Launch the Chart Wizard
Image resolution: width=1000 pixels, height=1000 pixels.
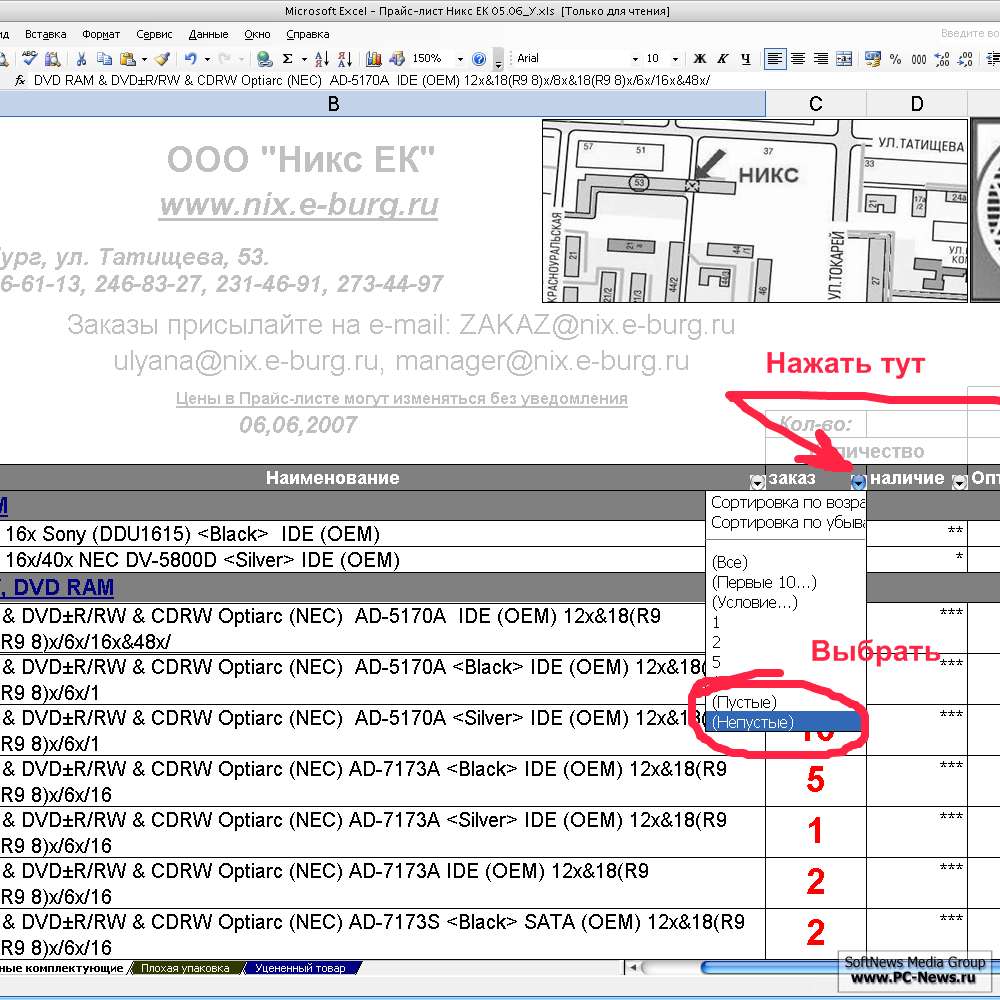[x=374, y=59]
